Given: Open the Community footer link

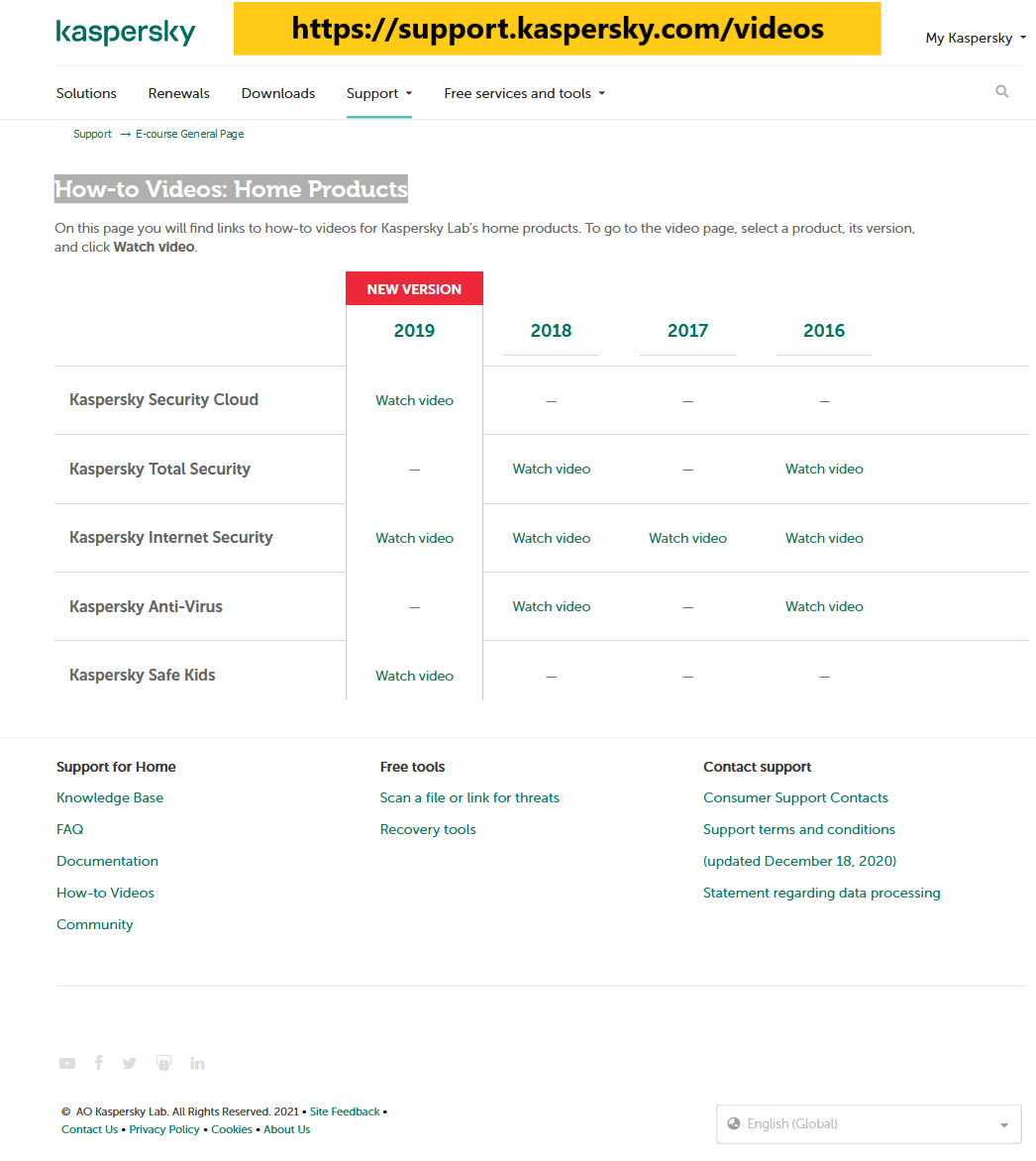Looking at the screenshot, I should pos(95,925).
